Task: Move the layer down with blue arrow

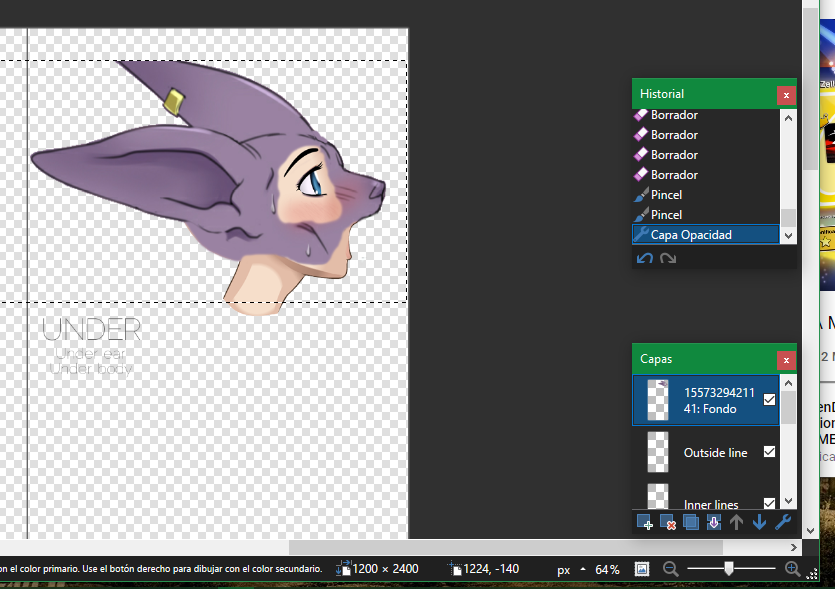Action: click(x=760, y=522)
